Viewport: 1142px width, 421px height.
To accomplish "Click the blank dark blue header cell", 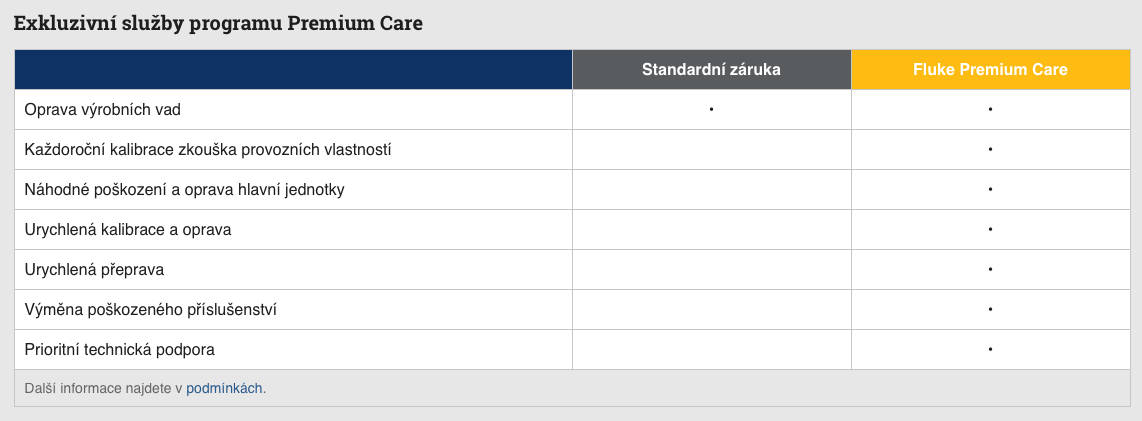I will pyautogui.click(x=293, y=69).
